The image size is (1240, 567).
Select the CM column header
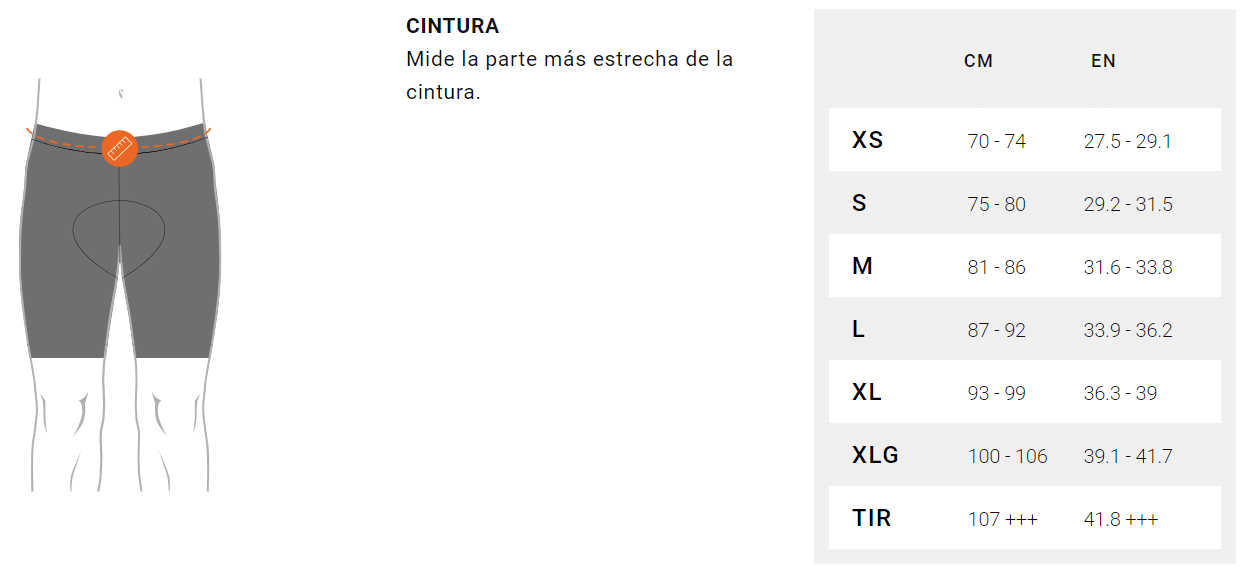(978, 61)
